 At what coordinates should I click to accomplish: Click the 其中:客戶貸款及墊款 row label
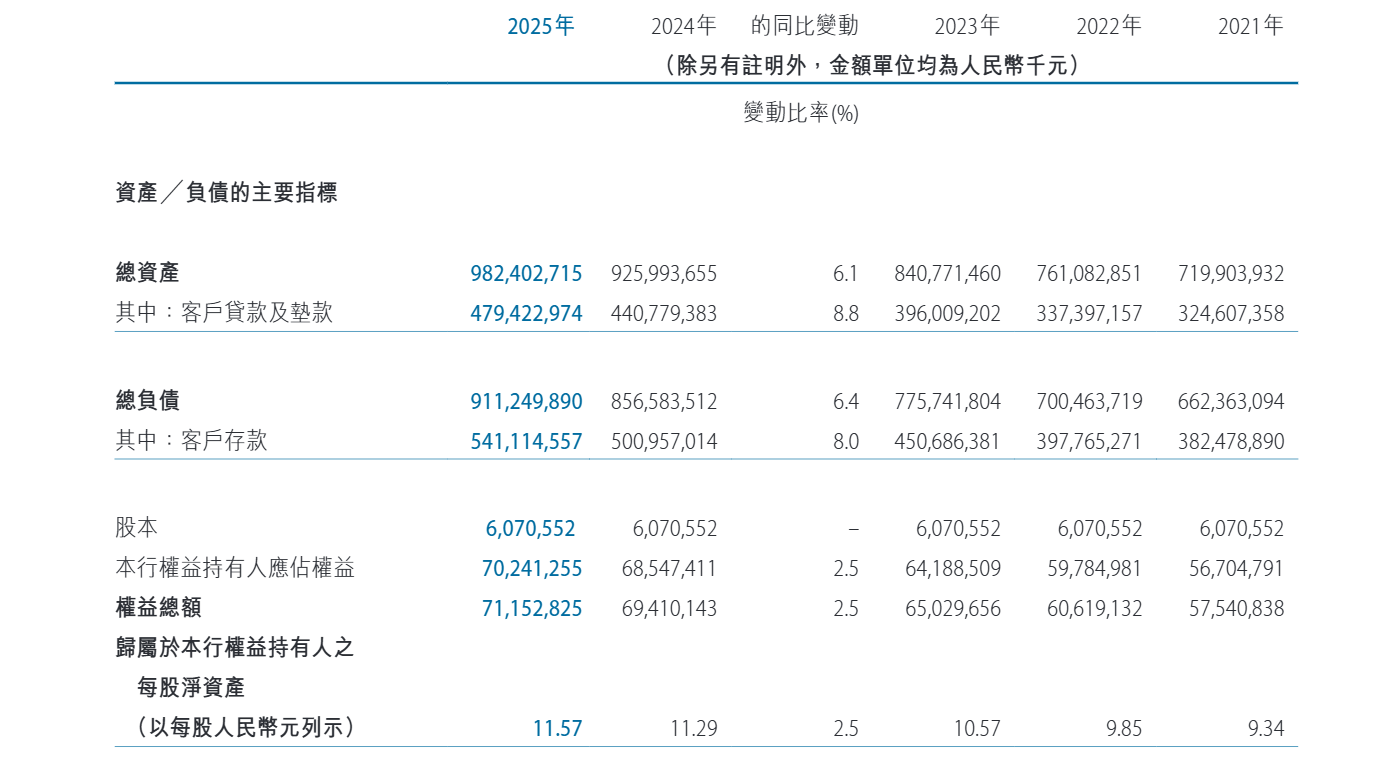(x=224, y=313)
